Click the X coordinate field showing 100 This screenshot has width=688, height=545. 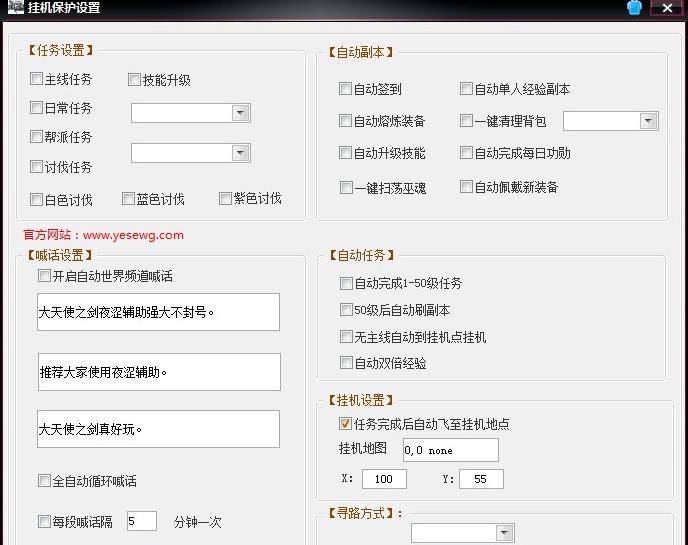coord(383,479)
